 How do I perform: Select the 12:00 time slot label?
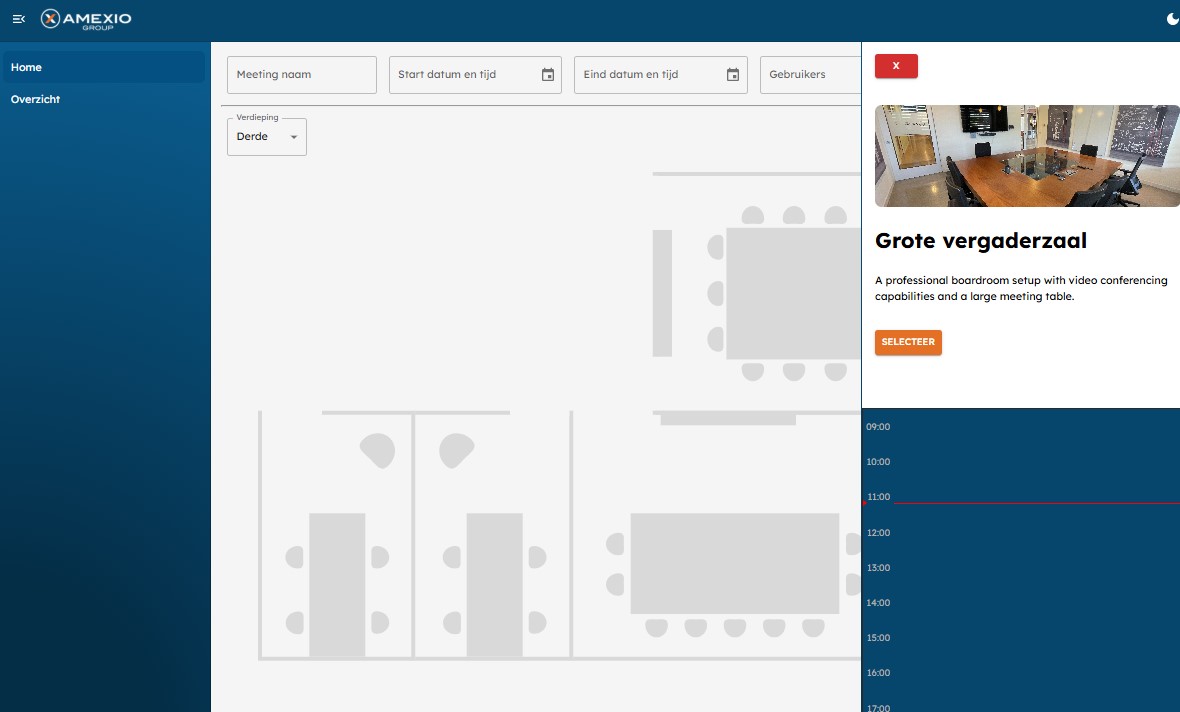point(878,533)
